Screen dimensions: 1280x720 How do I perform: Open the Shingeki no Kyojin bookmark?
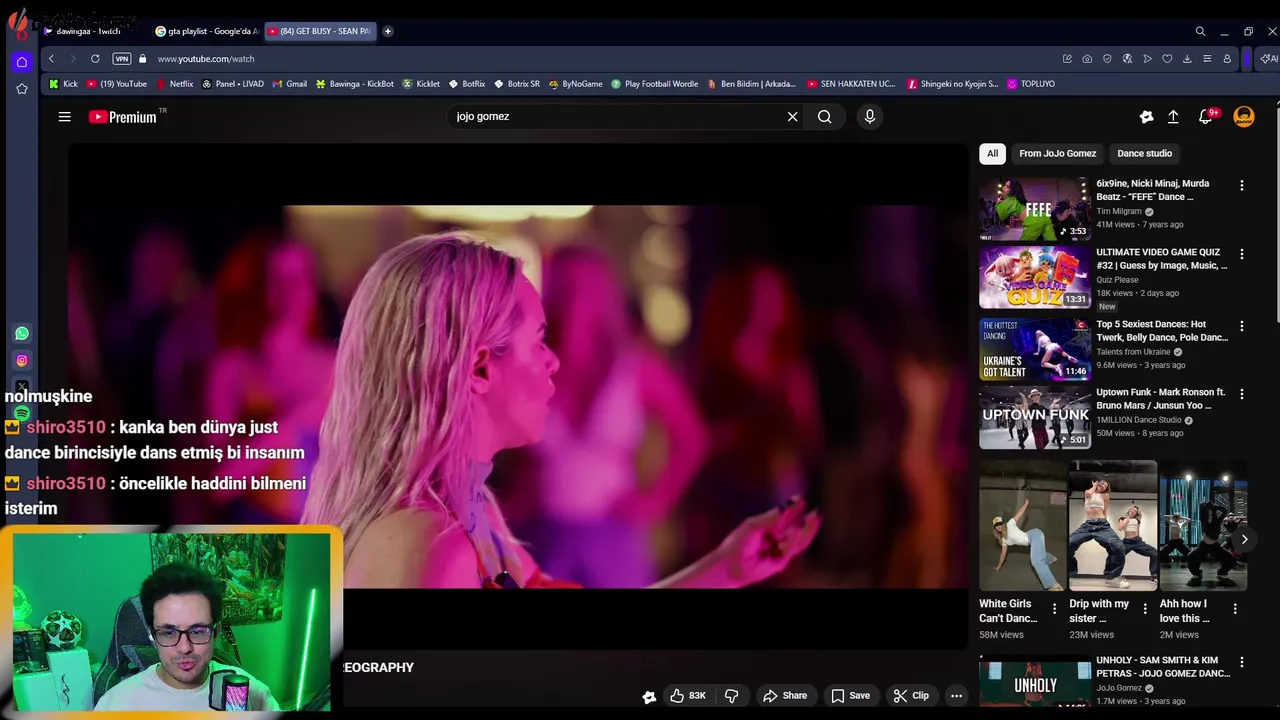click(952, 84)
